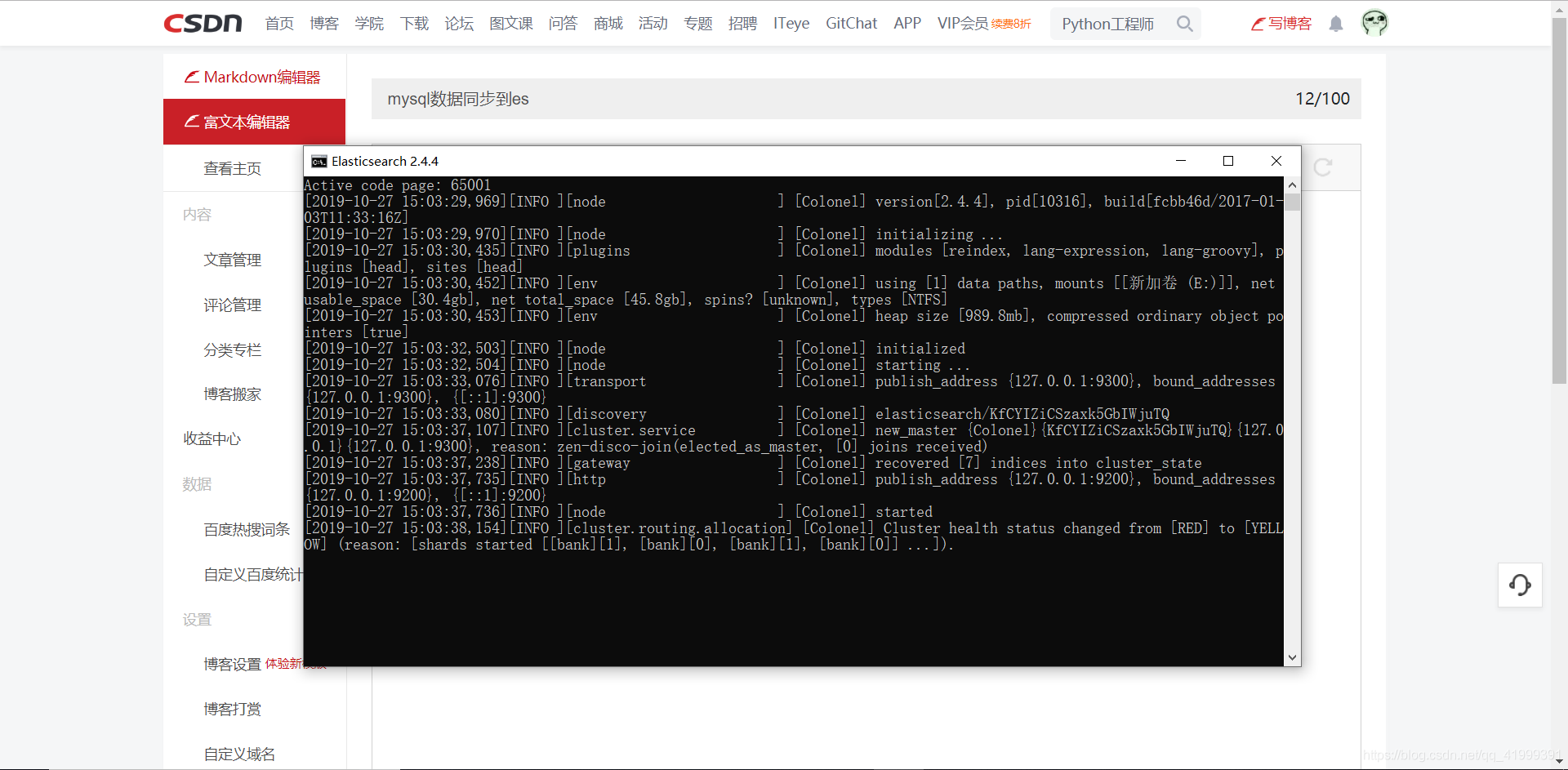Open the user avatar menu

[x=1374, y=23]
